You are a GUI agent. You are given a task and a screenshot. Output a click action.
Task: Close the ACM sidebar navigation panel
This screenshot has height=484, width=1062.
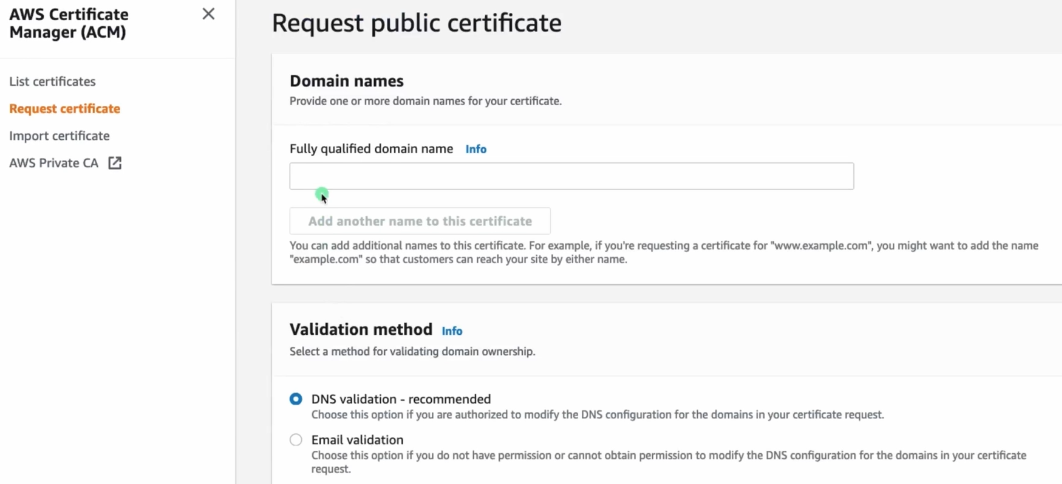point(208,14)
